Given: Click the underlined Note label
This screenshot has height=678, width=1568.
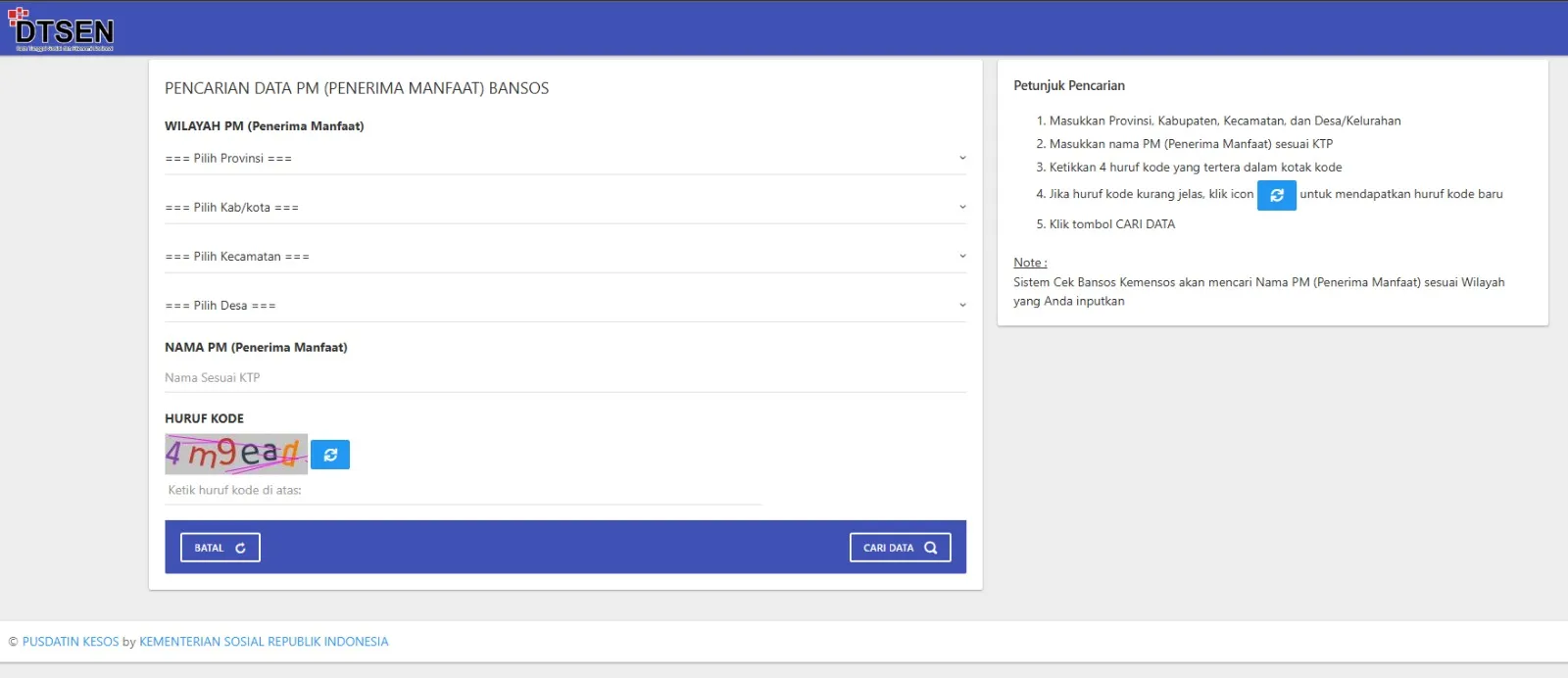Looking at the screenshot, I should click(x=1030, y=263).
